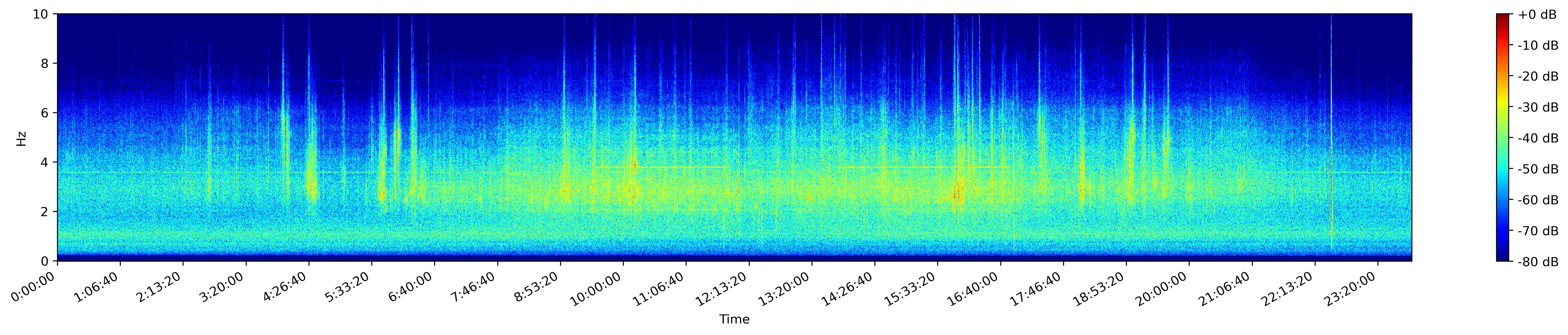1568x335 pixels.
Task: Click the -30 dB colorbar label
Action: (x=1538, y=108)
